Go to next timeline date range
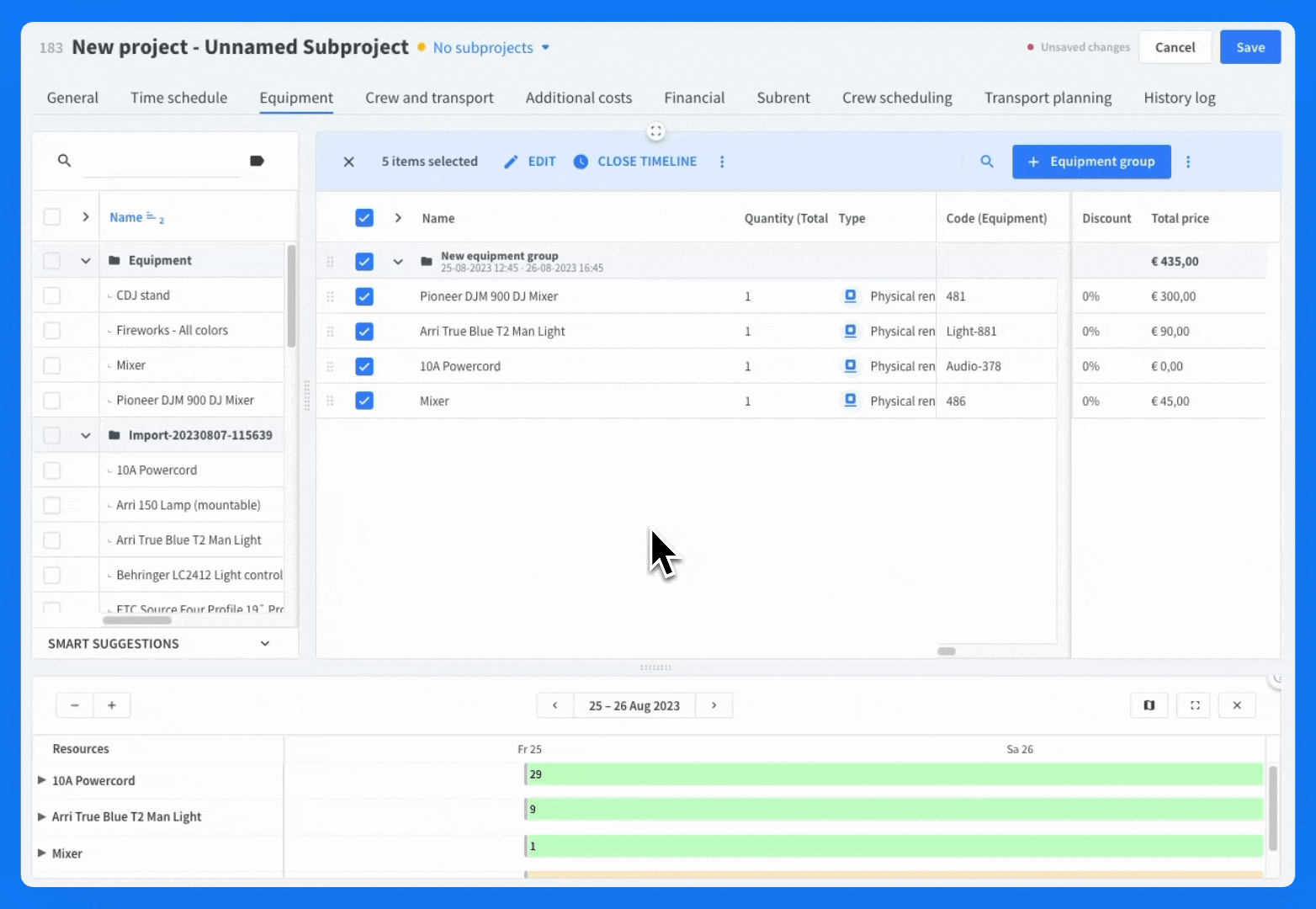1316x909 pixels. coord(714,705)
